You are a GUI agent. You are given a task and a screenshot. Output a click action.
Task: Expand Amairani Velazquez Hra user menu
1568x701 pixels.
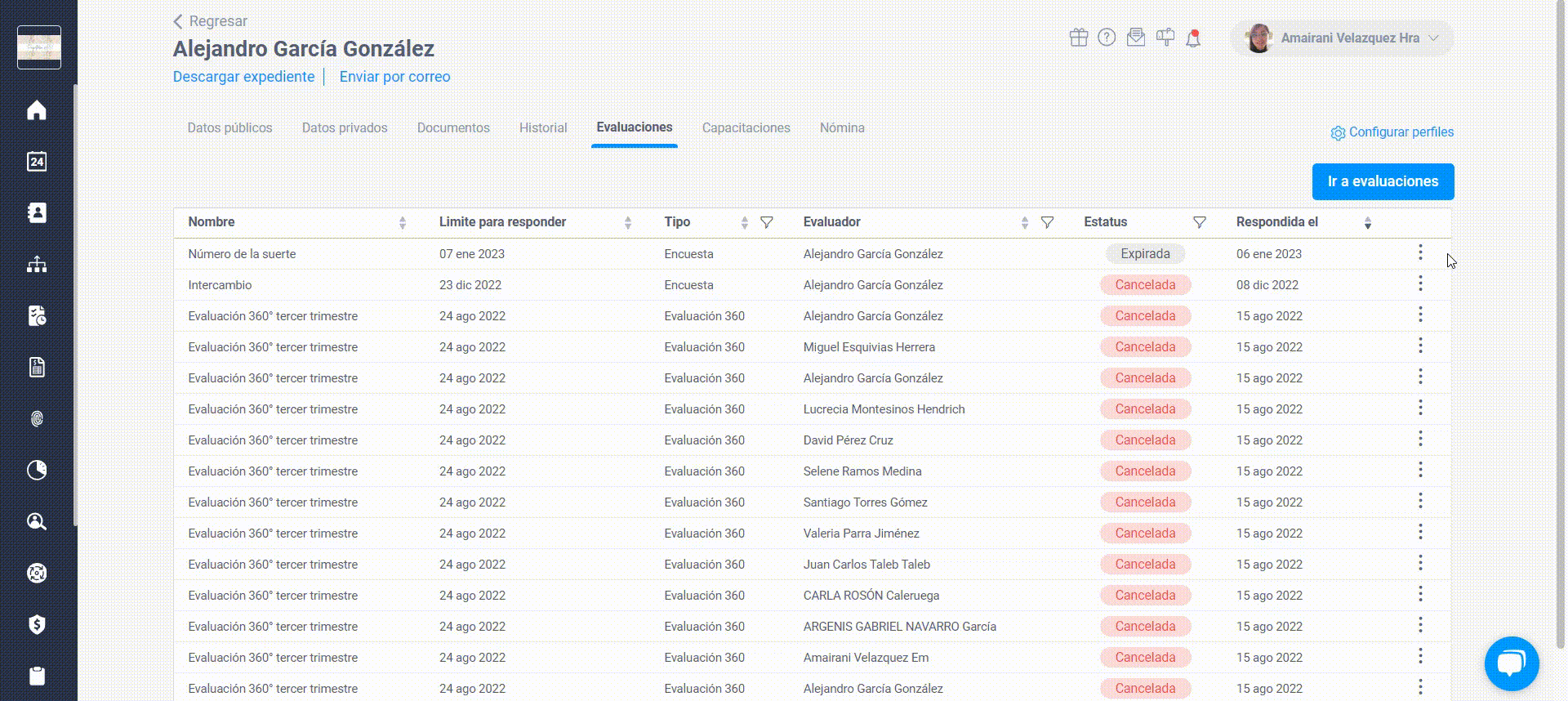pos(1343,38)
